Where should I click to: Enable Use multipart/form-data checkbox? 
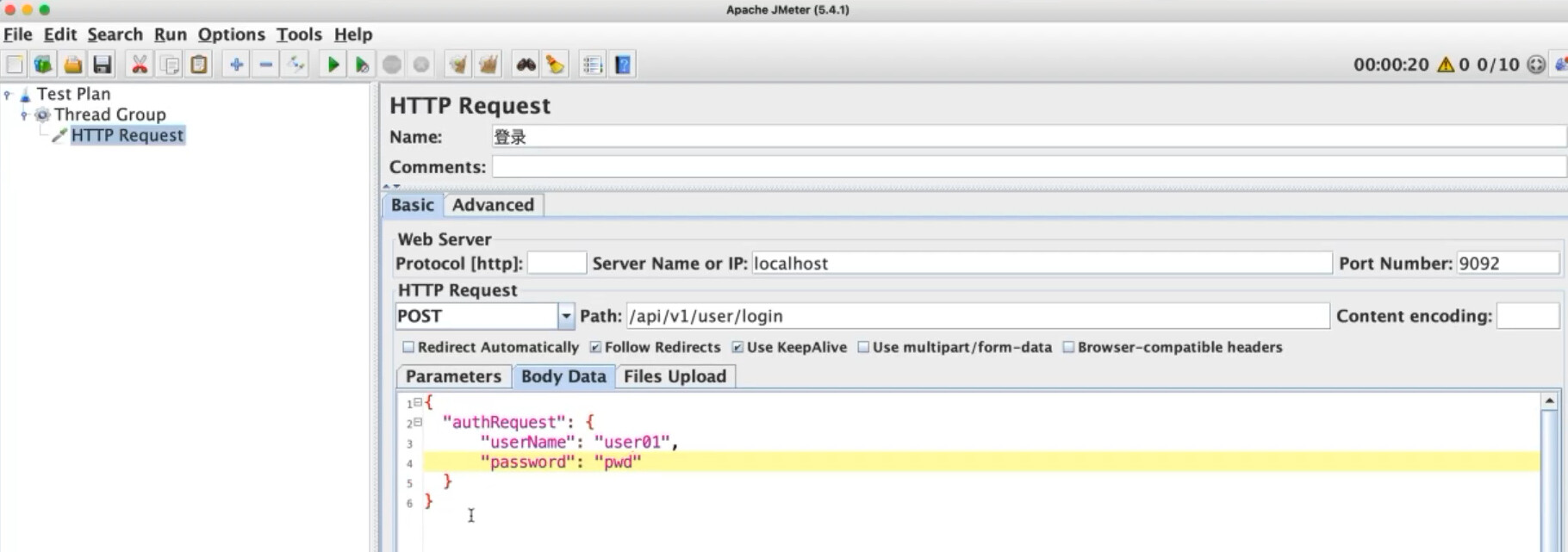point(863,347)
